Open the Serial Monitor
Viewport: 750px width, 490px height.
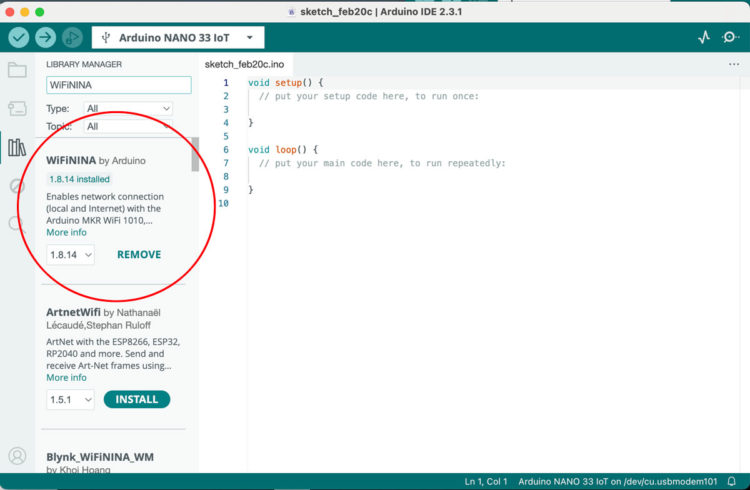point(731,37)
